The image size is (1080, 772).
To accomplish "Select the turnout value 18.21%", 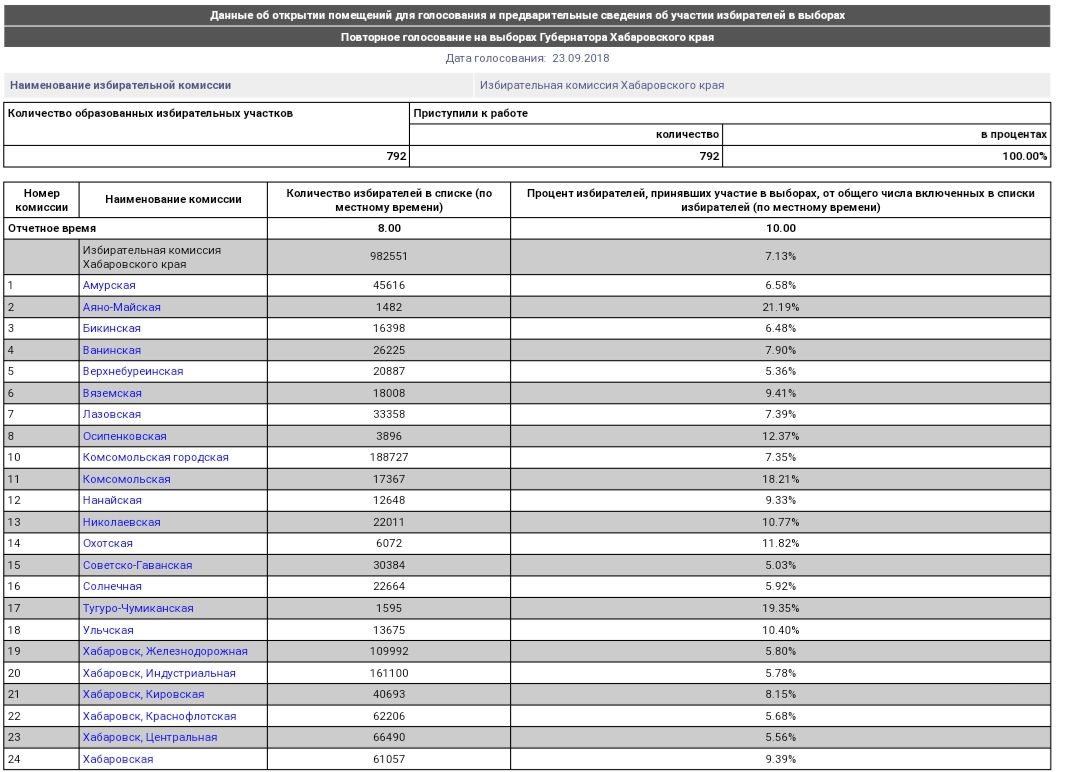I will (780, 479).
